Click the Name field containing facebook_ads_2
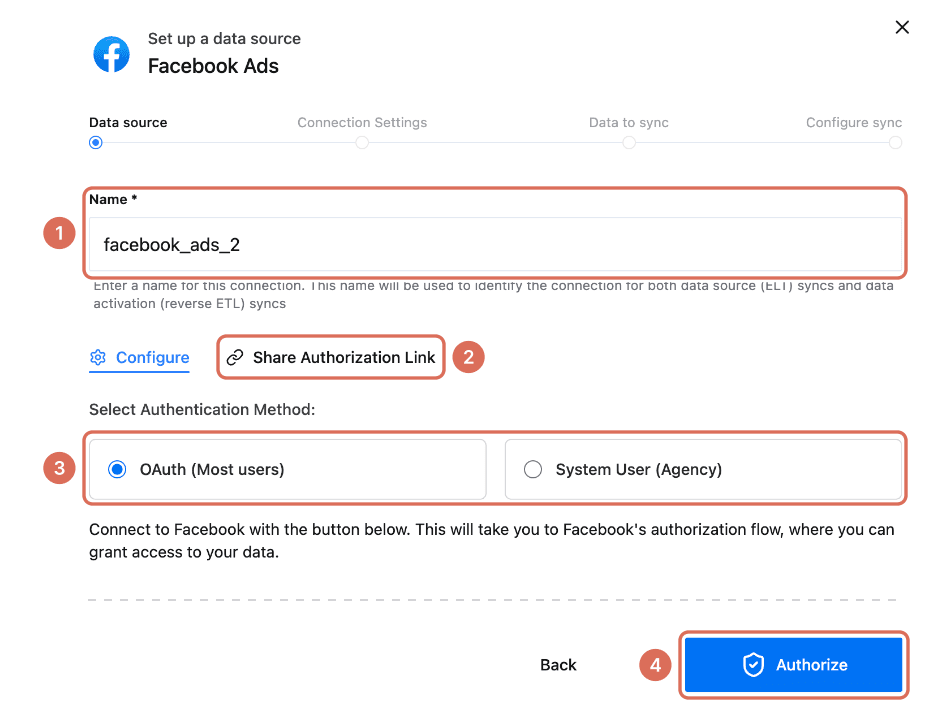The width and height of the screenshot is (933, 718). point(495,244)
